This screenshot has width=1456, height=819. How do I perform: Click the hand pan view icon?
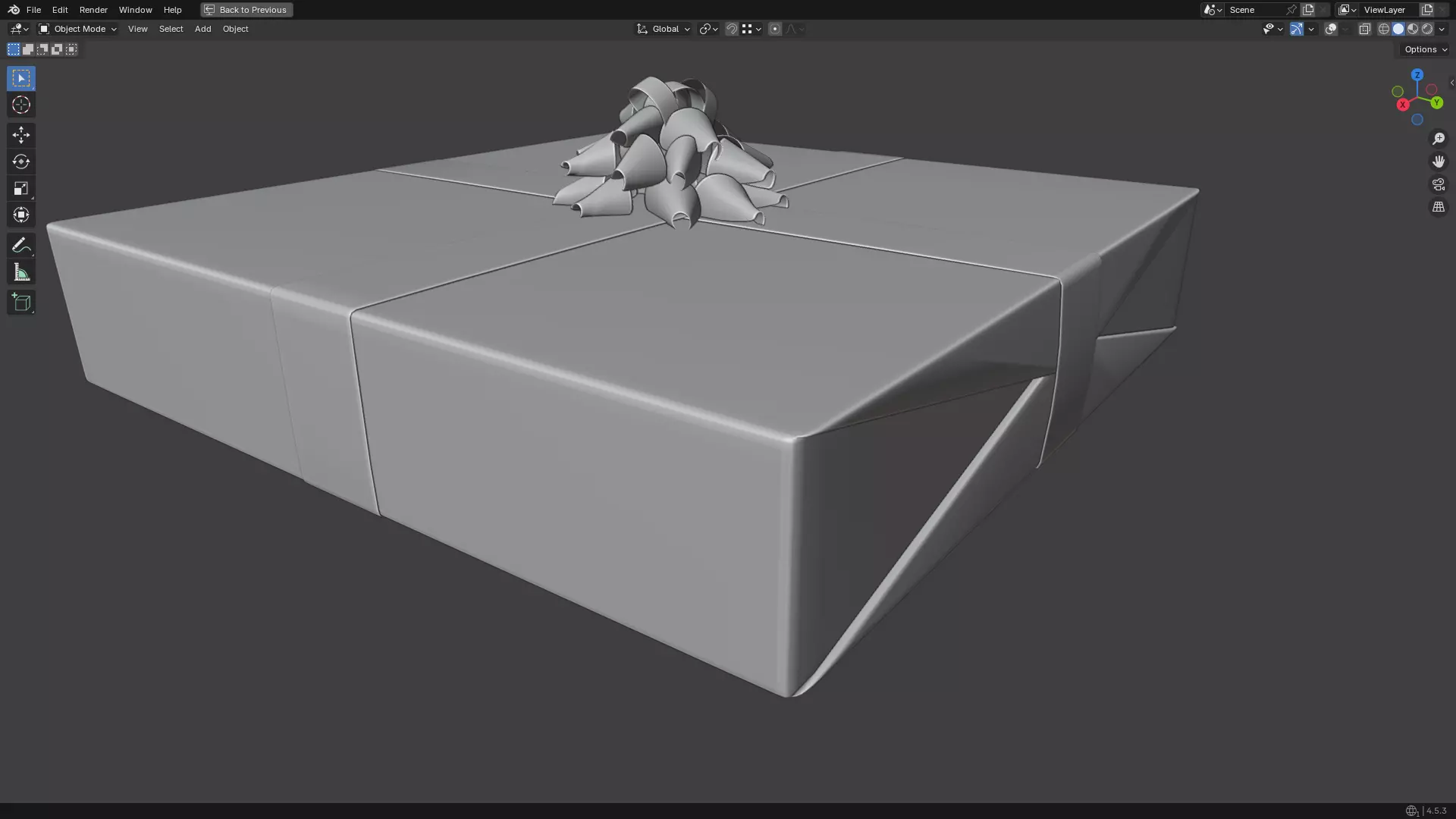1439,162
